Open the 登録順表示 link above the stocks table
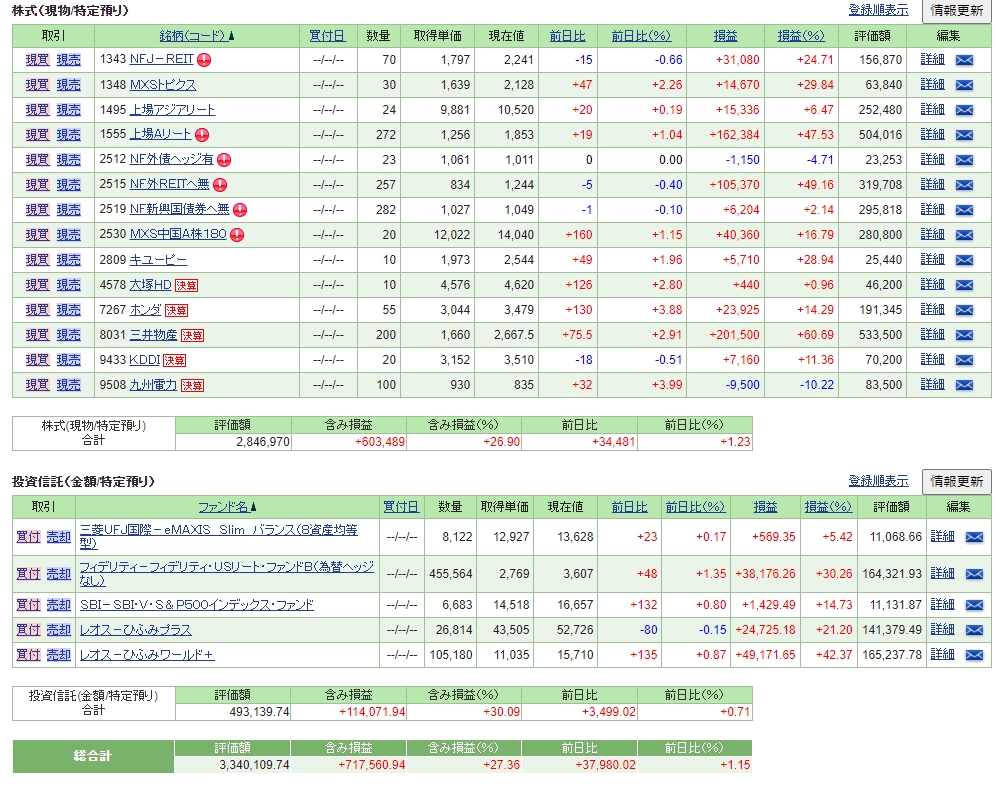 878,10
